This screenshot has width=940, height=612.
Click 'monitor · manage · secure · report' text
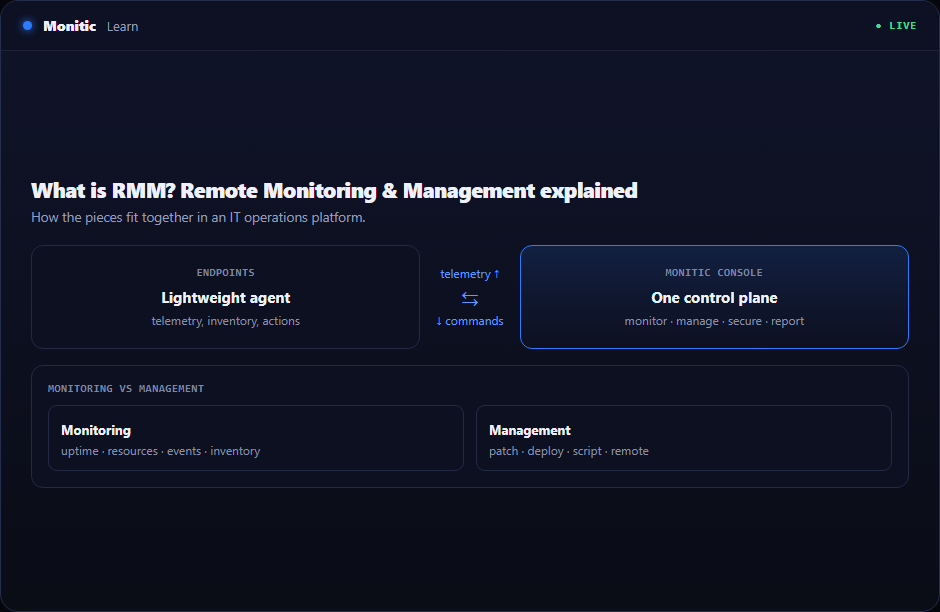coord(714,321)
